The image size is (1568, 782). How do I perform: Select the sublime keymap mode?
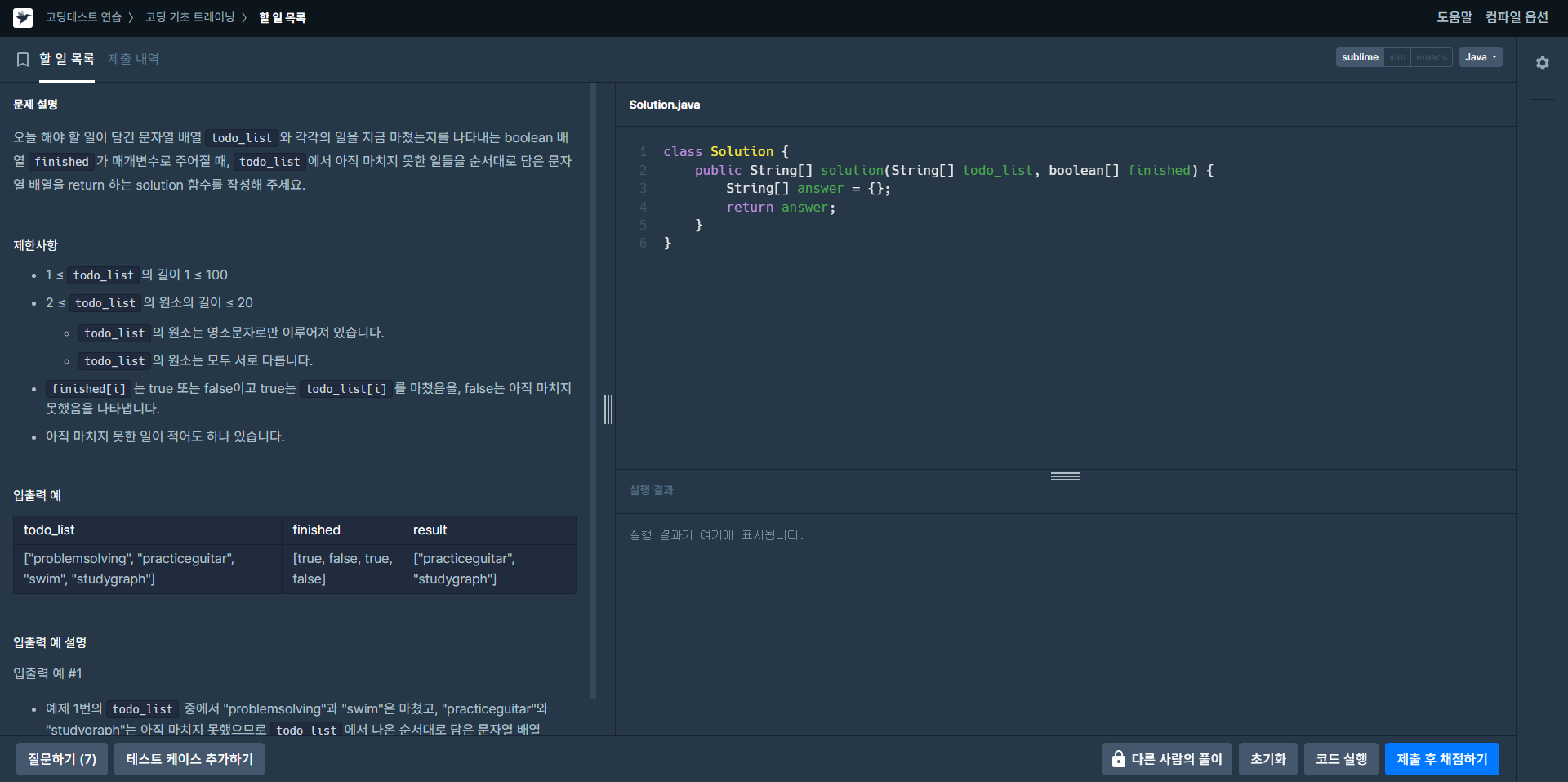click(x=1360, y=57)
